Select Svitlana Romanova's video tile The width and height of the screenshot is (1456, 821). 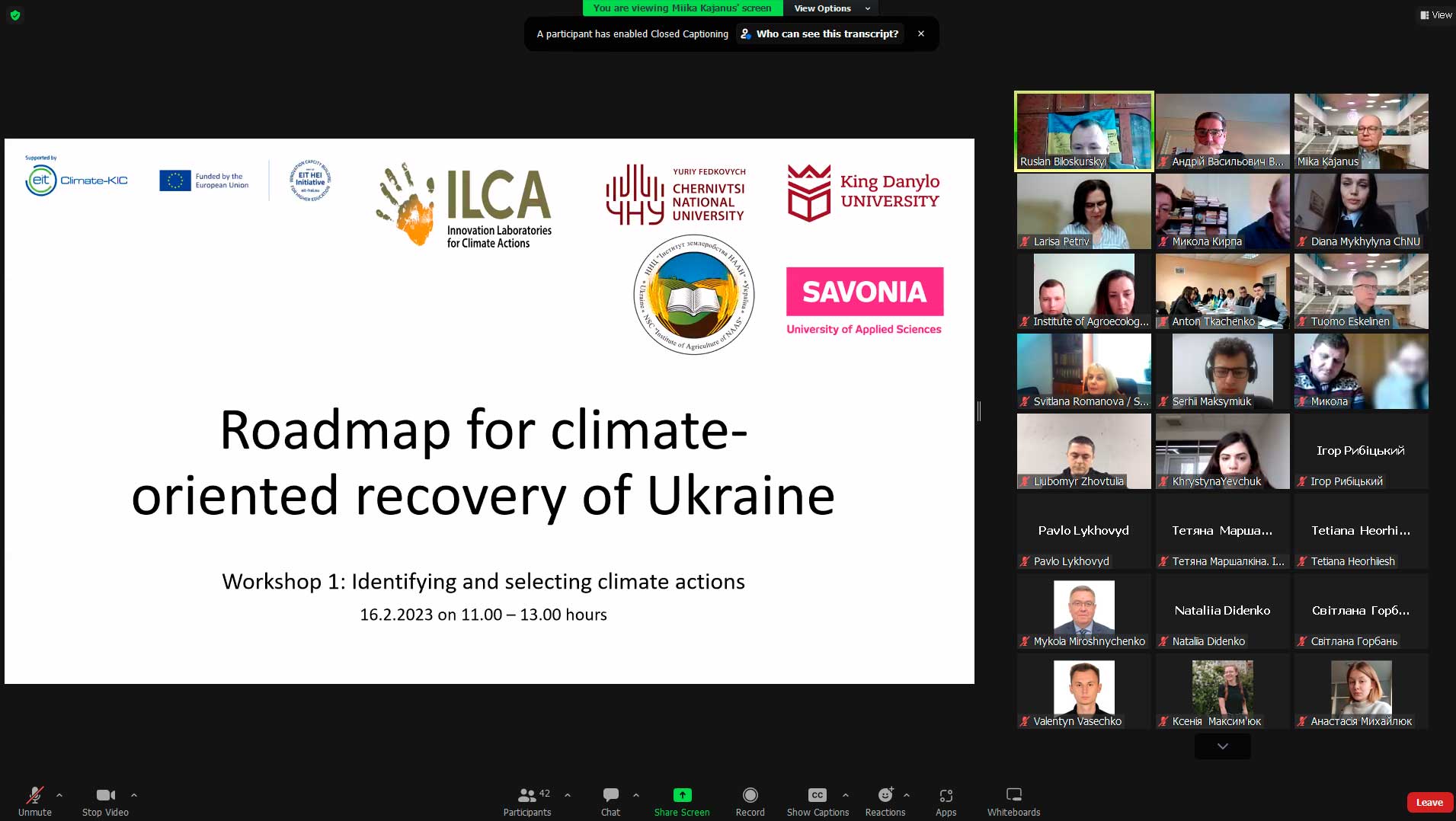[x=1084, y=371]
